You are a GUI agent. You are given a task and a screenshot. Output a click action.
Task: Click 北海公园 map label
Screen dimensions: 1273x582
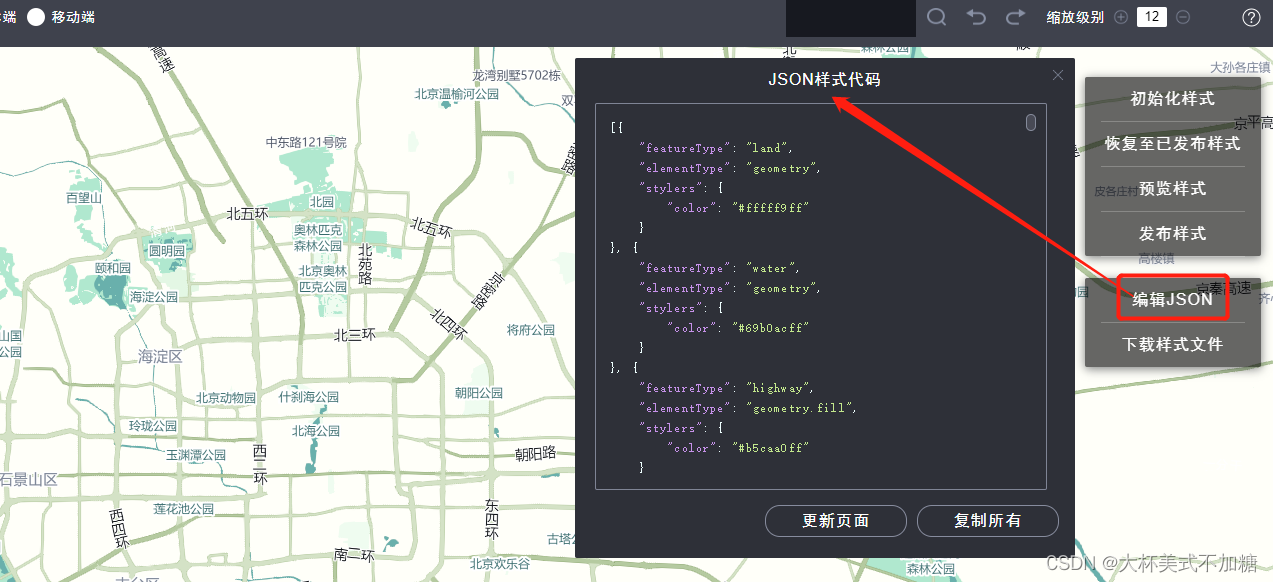316,431
